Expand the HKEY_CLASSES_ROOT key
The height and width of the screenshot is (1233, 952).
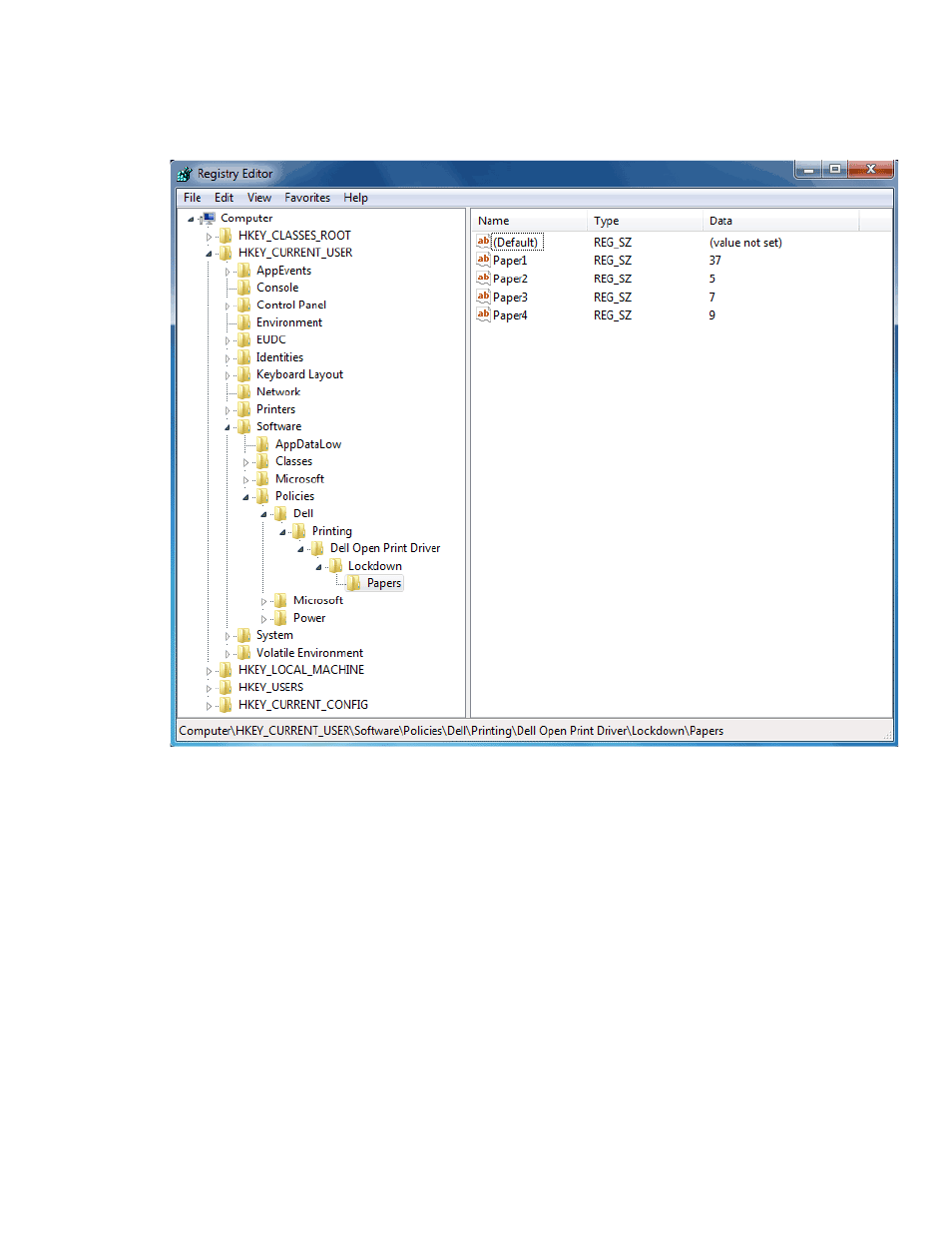tap(209, 237)
